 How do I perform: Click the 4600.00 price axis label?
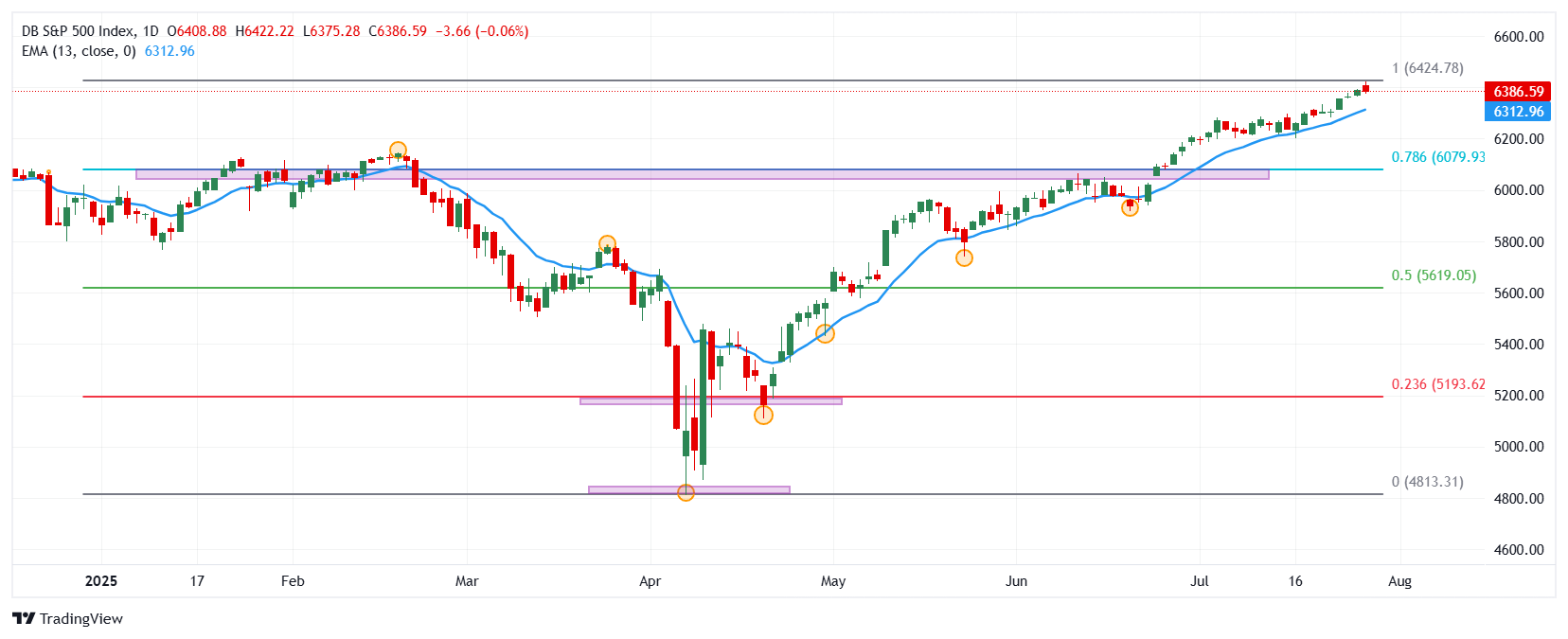[1519, 550]
